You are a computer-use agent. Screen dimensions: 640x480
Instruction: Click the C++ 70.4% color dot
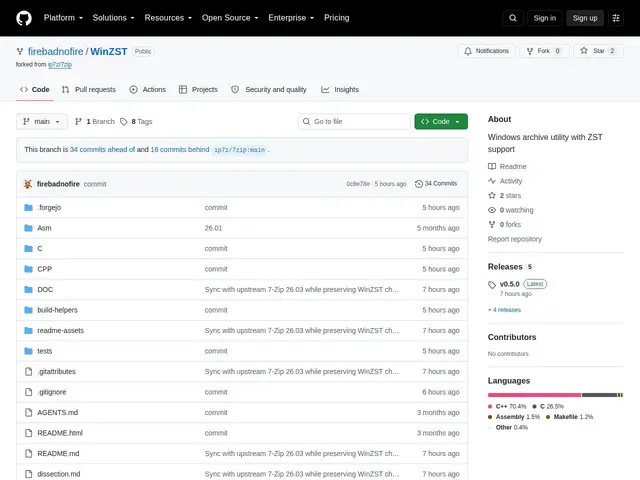[x=490, y=407]
